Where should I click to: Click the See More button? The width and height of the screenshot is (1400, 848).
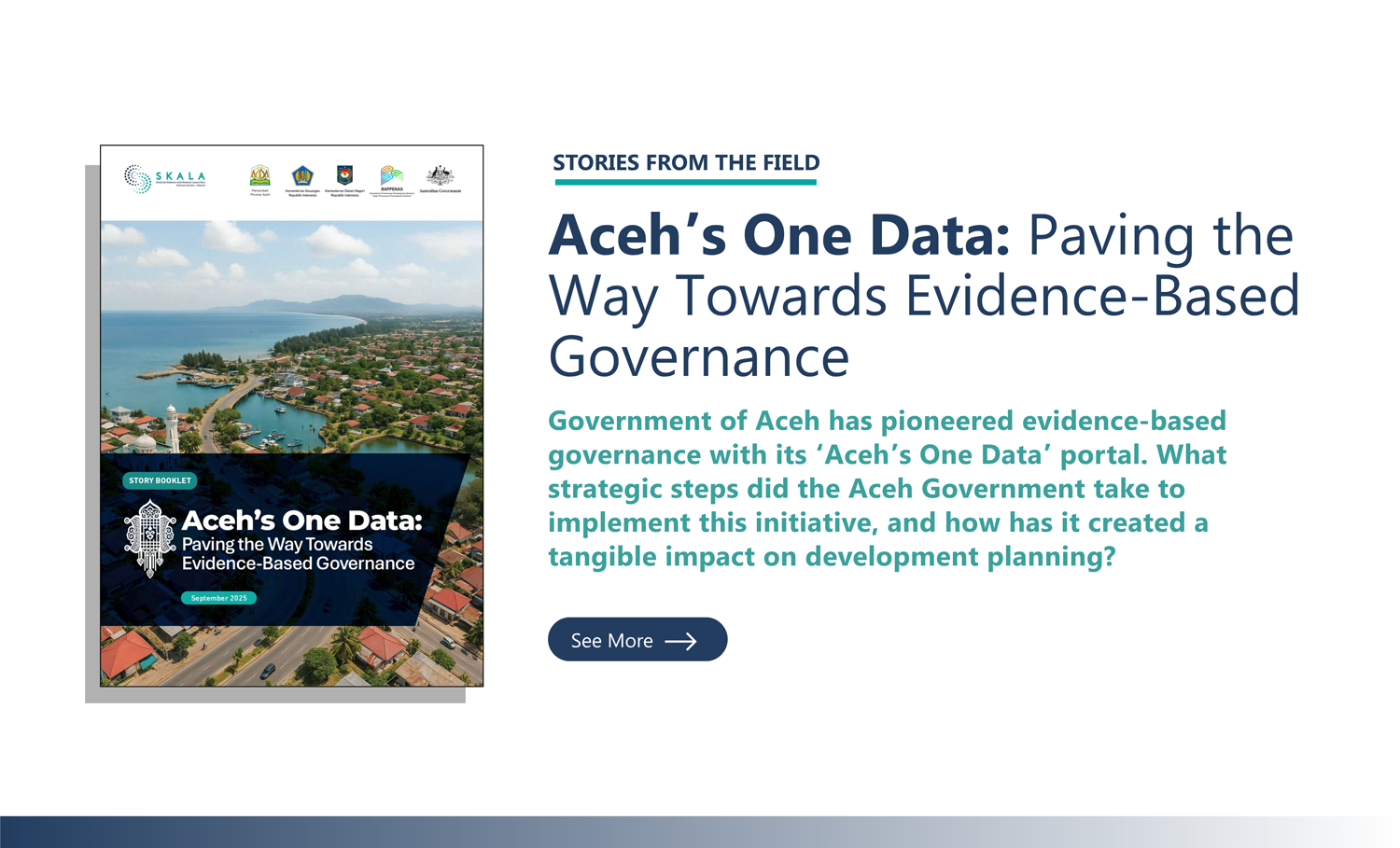pyautogui.click(x=637, y=640)
